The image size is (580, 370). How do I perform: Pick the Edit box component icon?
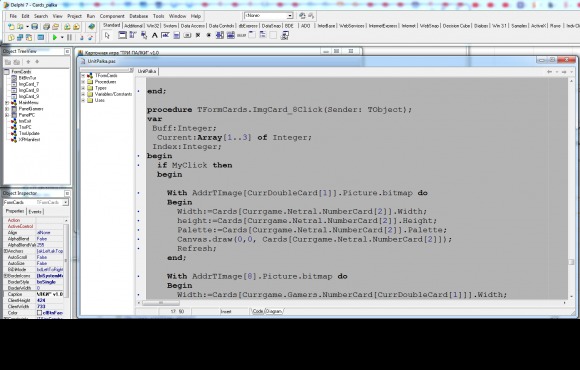165,36
